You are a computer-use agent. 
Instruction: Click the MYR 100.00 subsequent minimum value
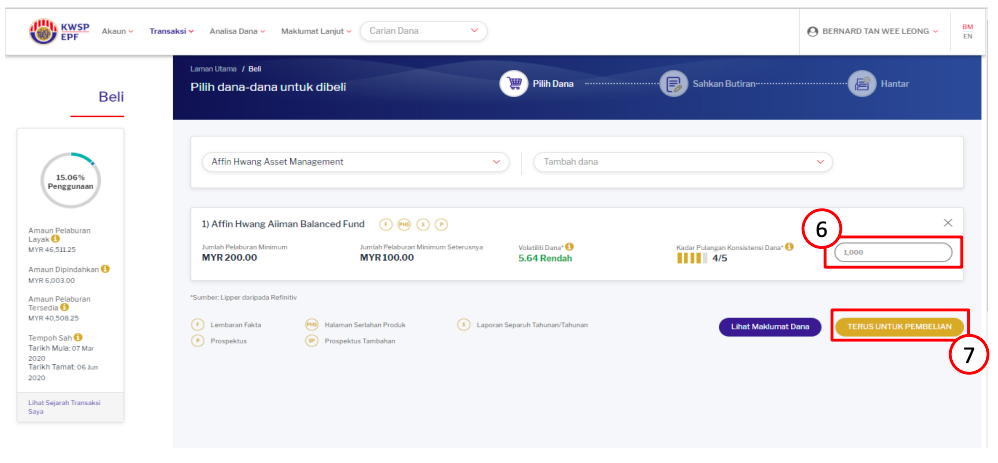coord(387,258)
